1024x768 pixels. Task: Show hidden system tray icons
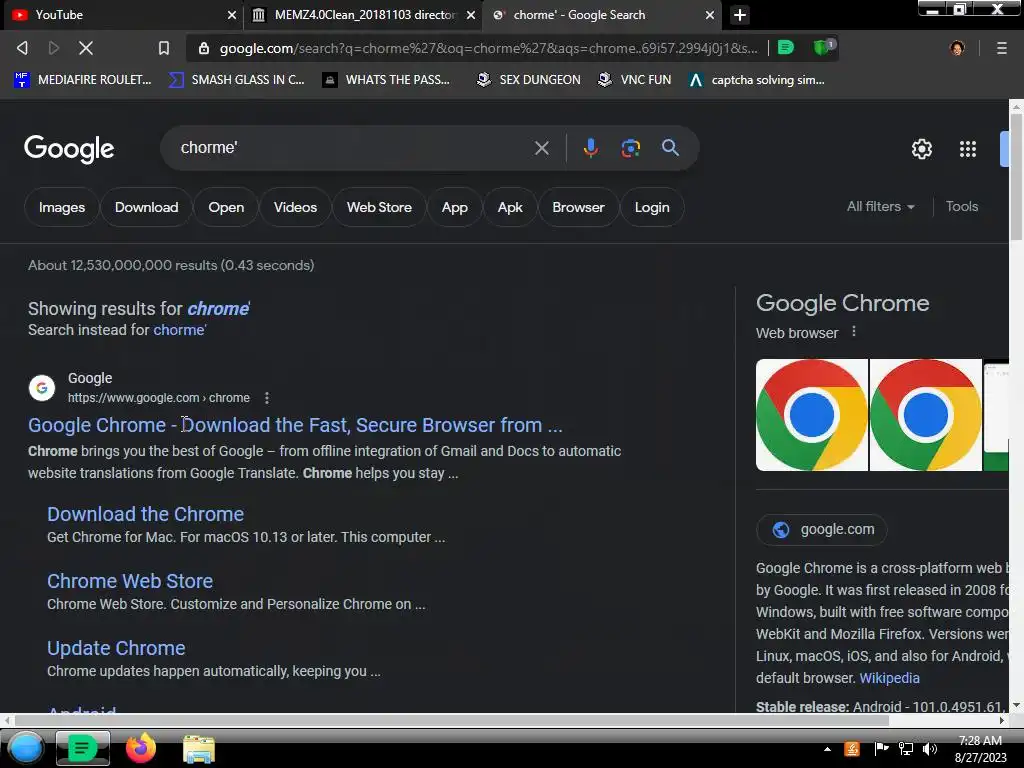(827, 749)
